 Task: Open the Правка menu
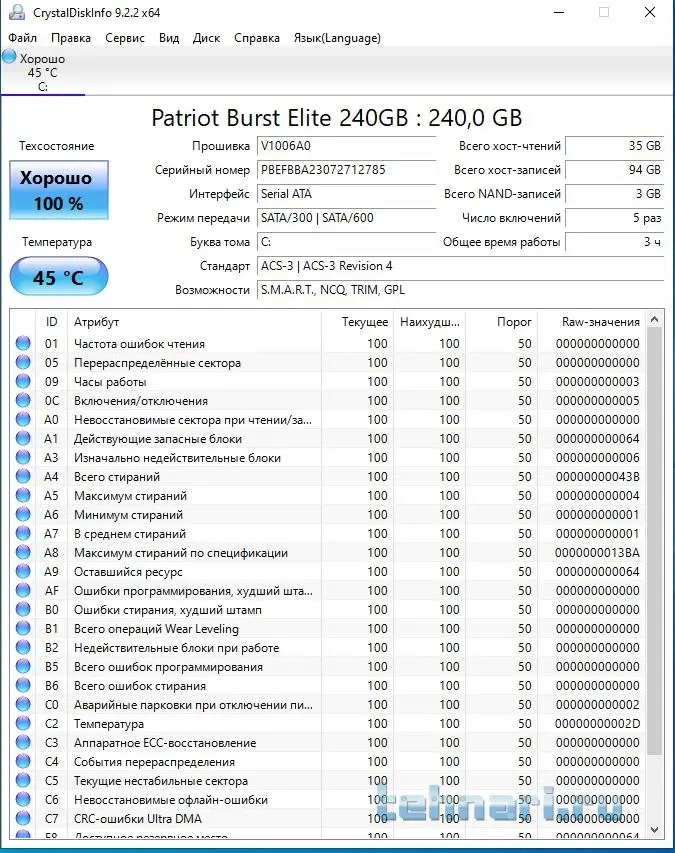click(71, 38)
